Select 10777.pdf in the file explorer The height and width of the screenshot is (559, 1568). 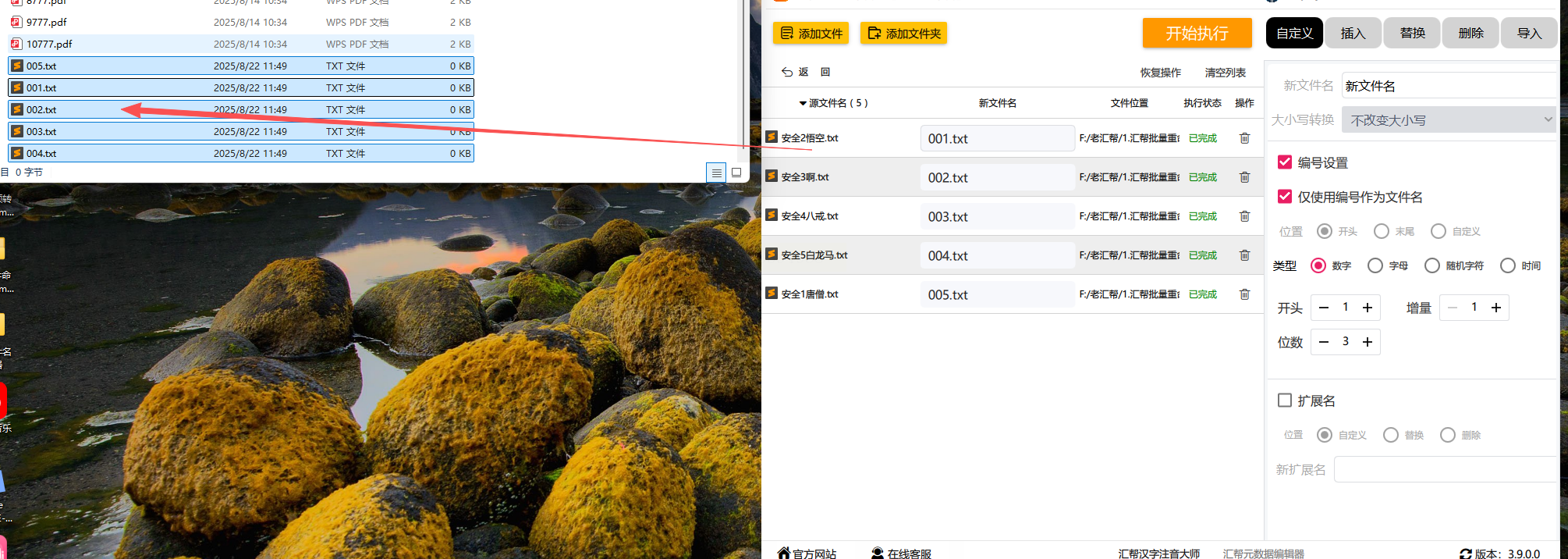point(241,44)
